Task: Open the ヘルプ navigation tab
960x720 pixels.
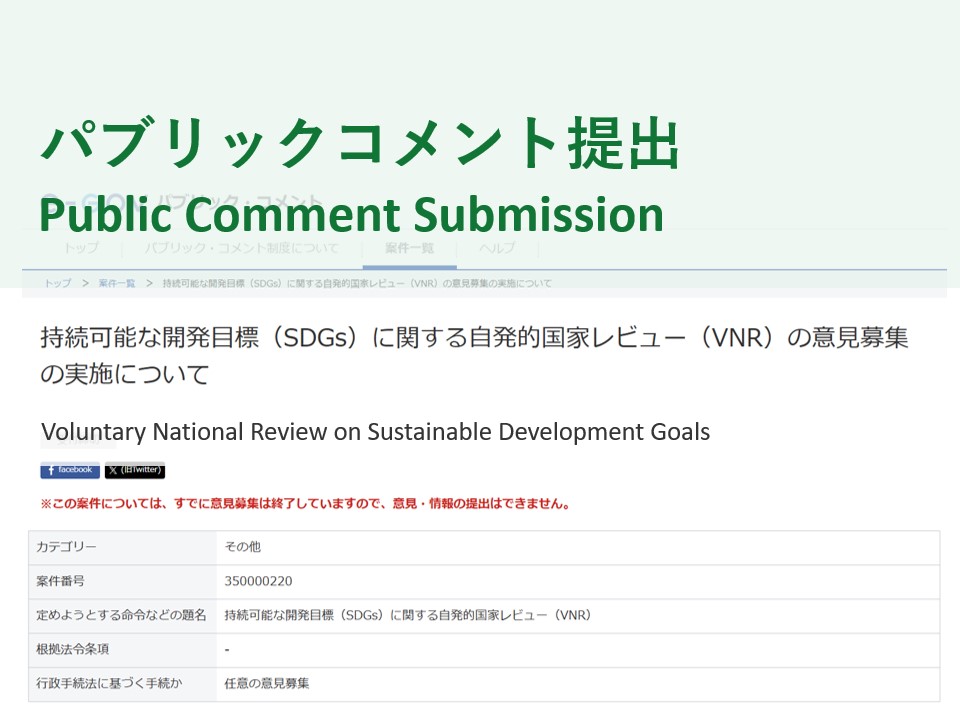Action: (x=497, y=248)
